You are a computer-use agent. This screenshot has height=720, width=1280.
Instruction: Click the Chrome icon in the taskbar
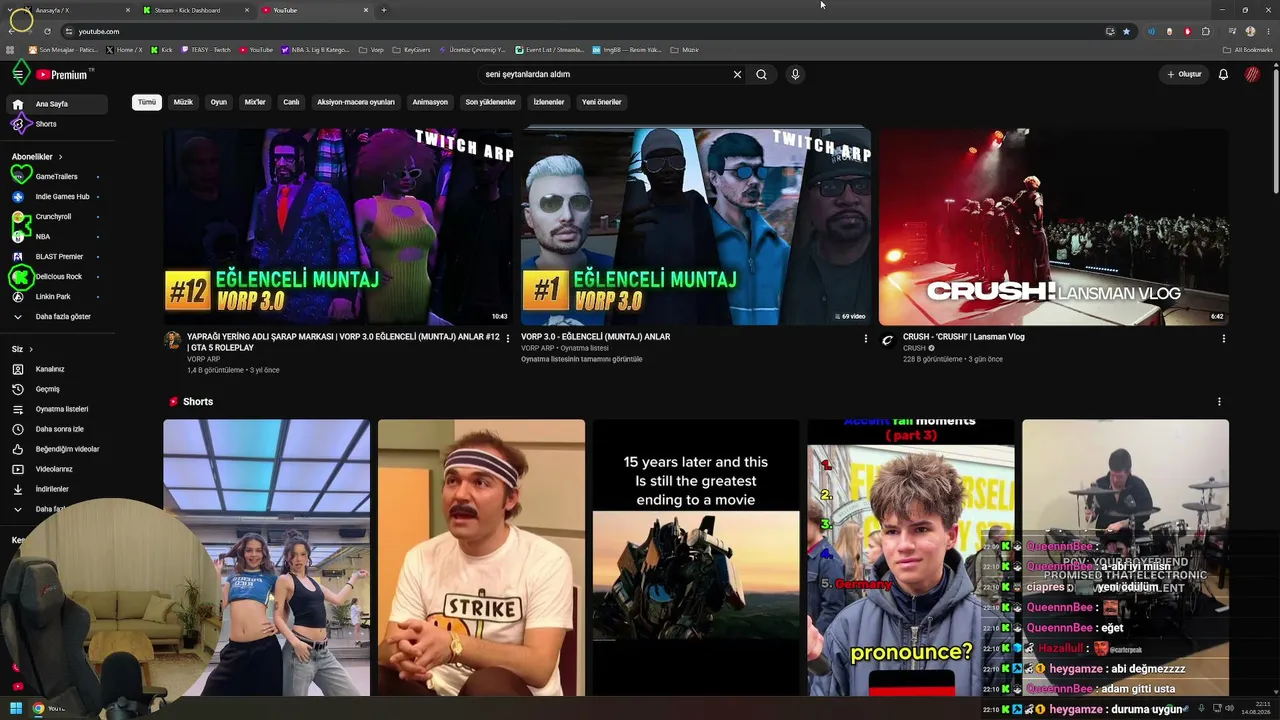(x=38, y=709)
